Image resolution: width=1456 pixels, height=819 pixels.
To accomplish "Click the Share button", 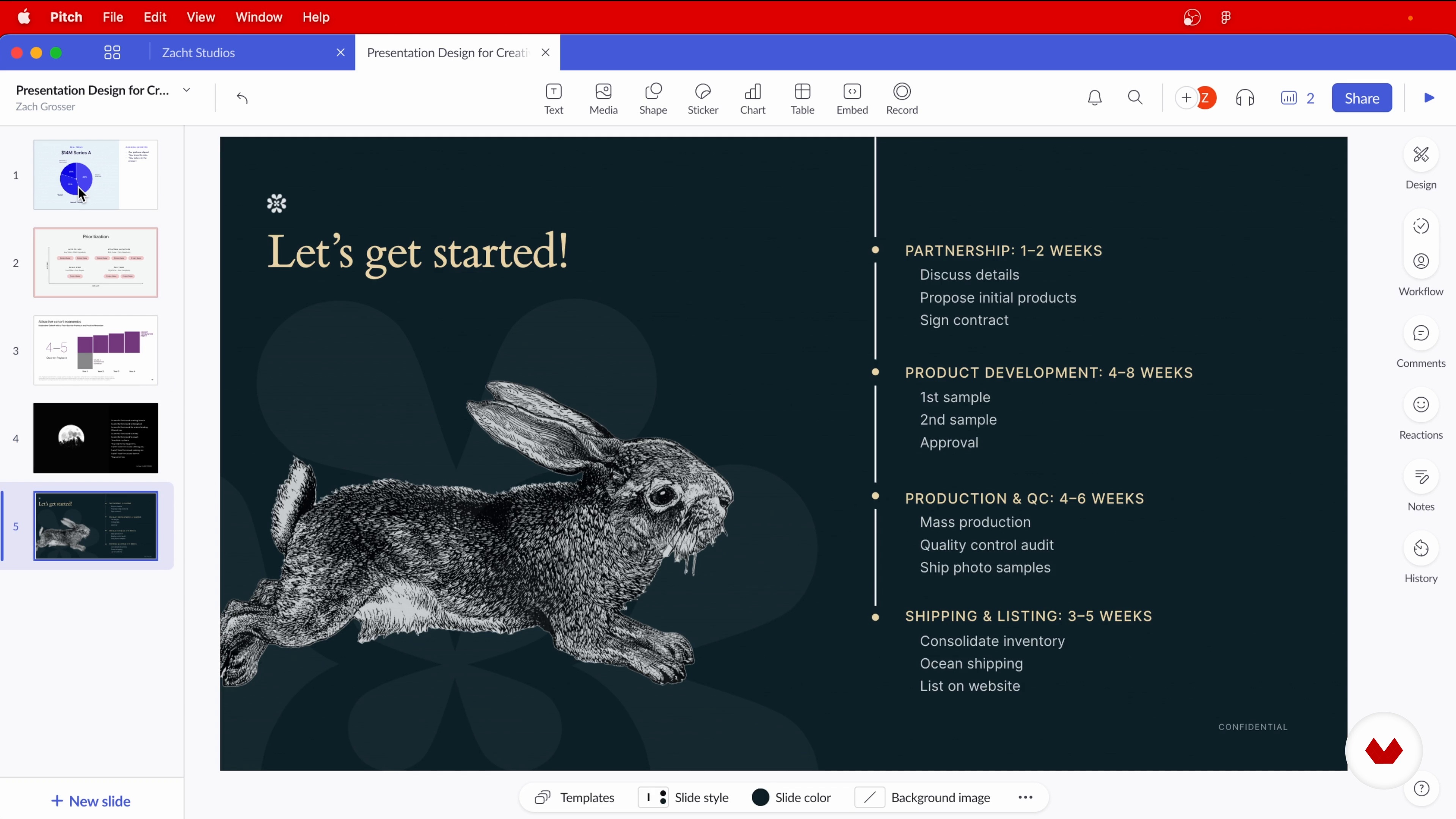I will [1362, 98].
